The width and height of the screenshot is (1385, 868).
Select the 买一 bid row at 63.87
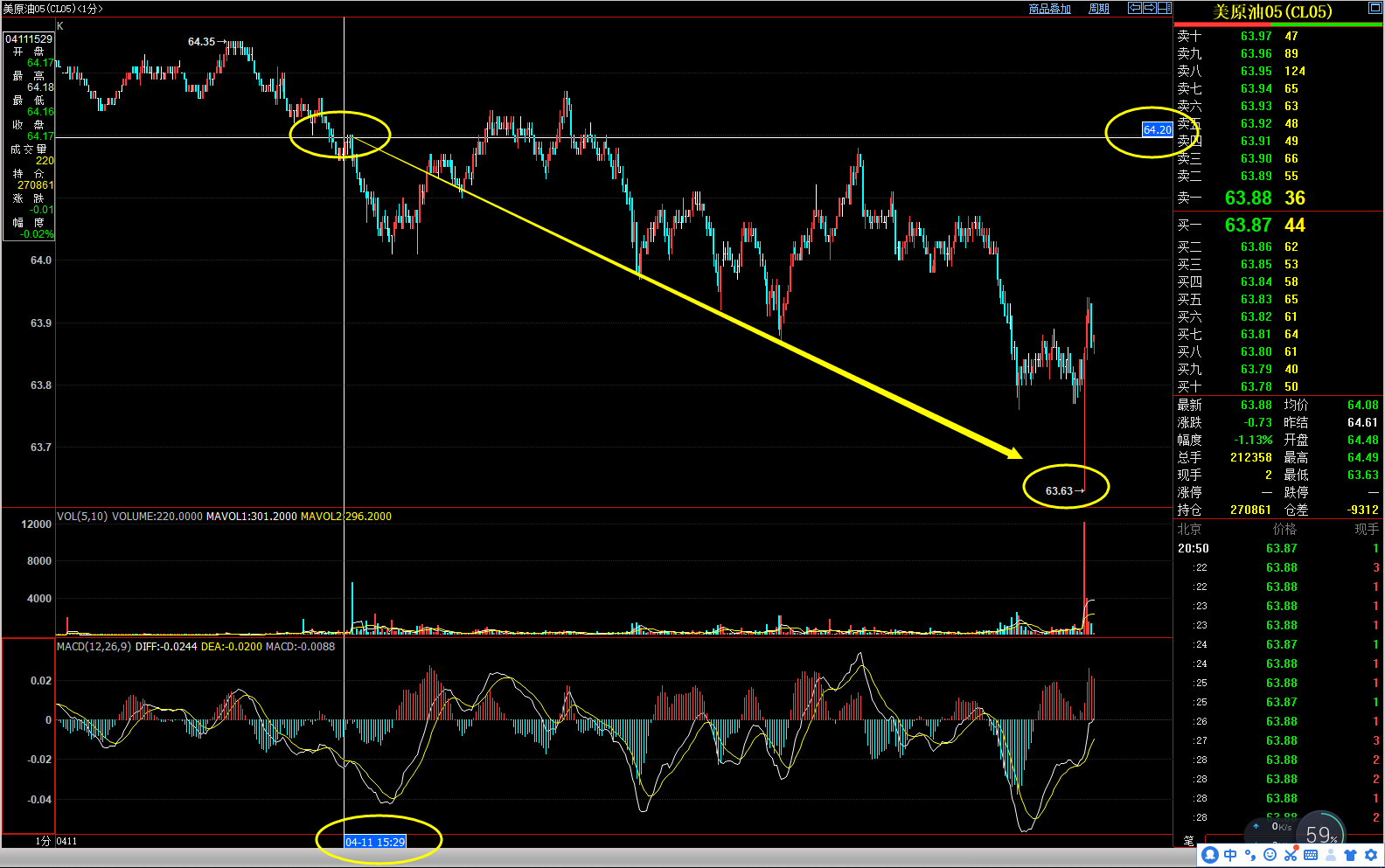1277,226
